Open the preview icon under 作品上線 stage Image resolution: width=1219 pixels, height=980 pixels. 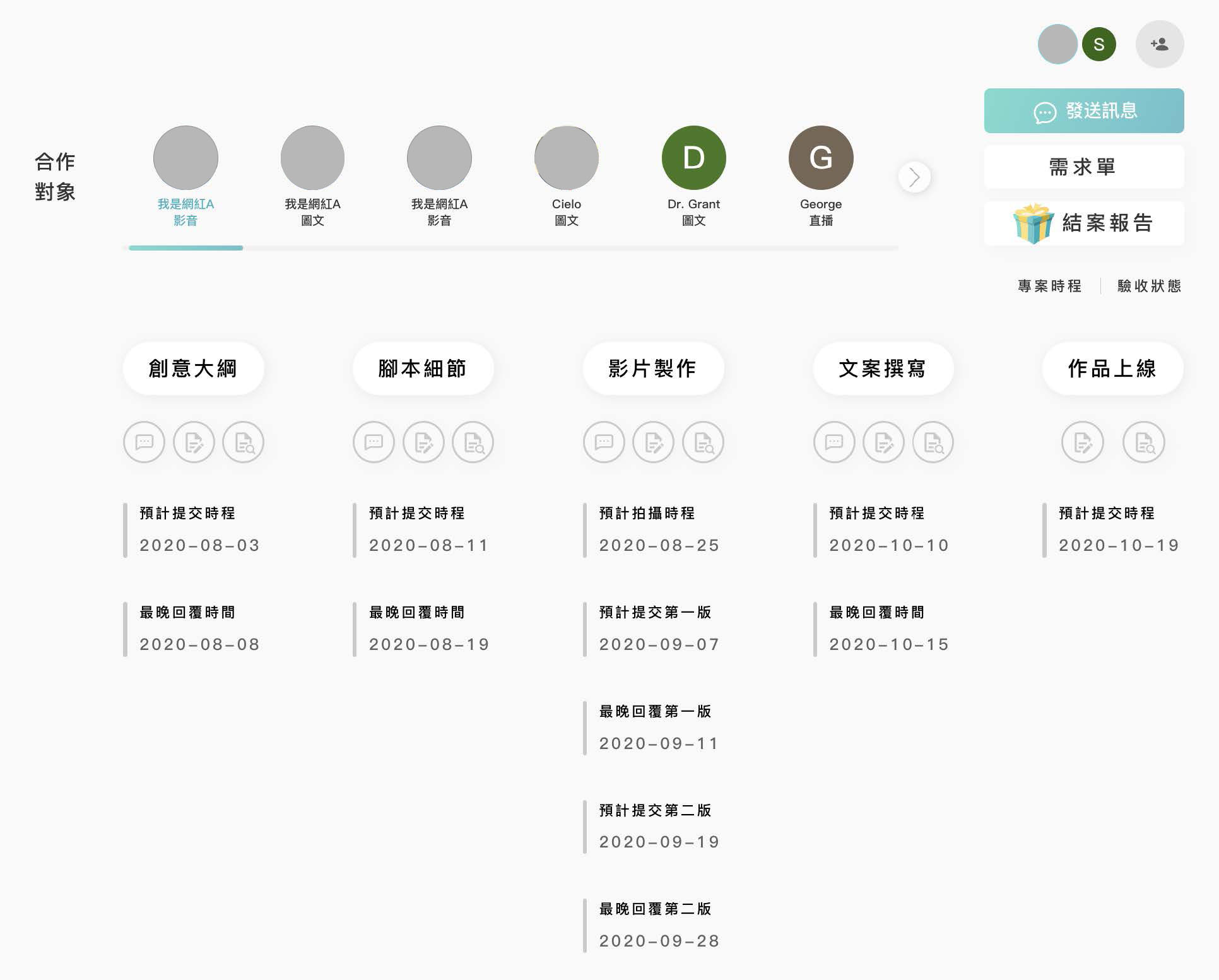tap(1143, 442)
